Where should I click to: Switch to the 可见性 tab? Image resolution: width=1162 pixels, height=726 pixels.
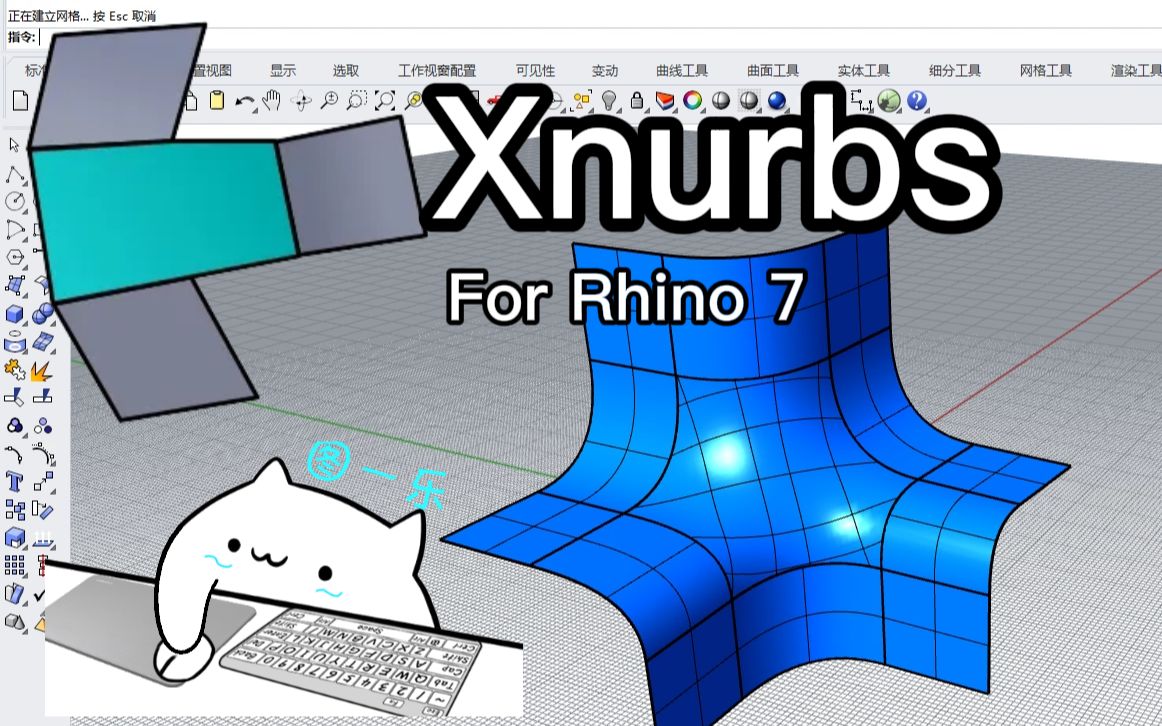click(x=536, y=70)
